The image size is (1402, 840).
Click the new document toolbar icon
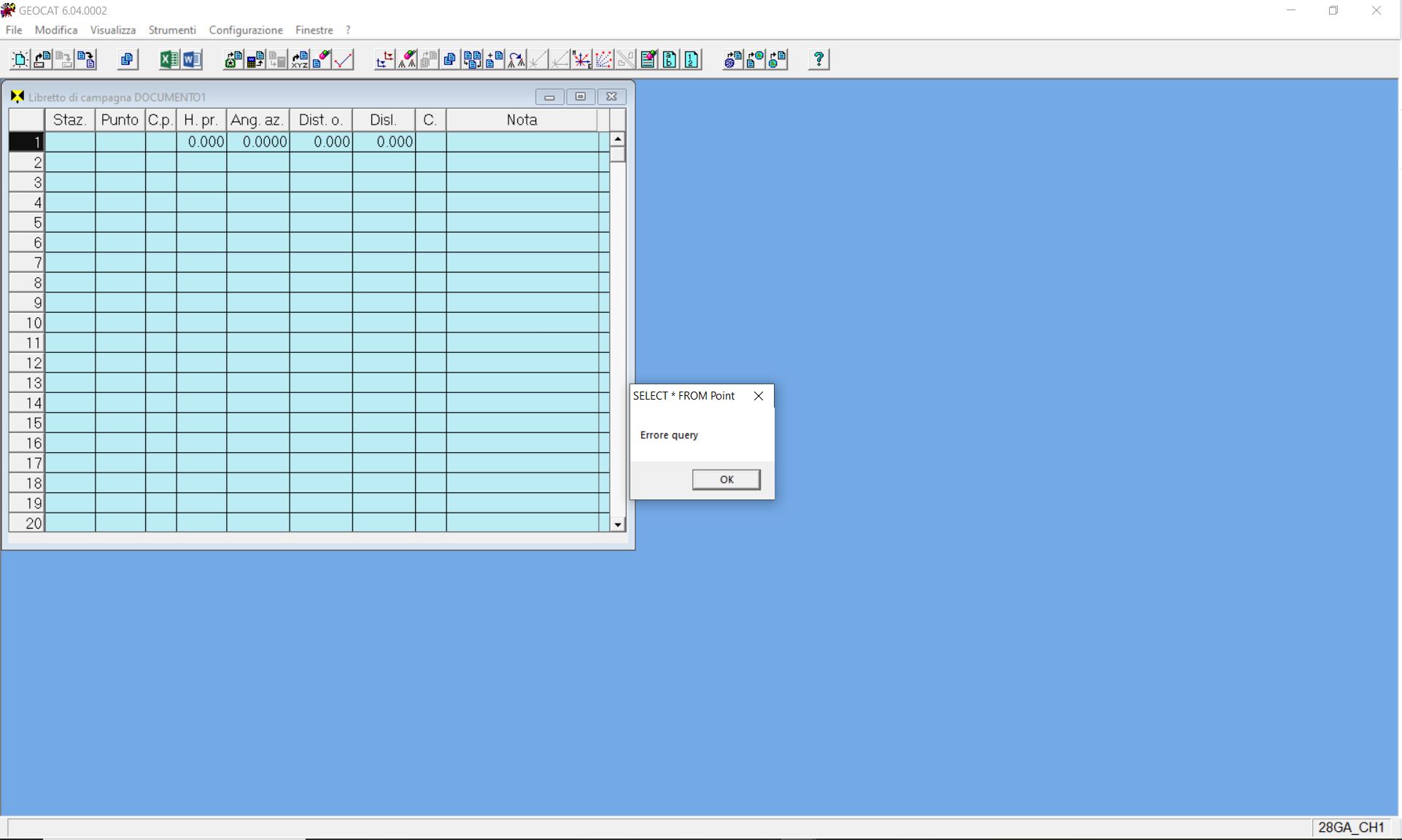(x=20, y=60)
